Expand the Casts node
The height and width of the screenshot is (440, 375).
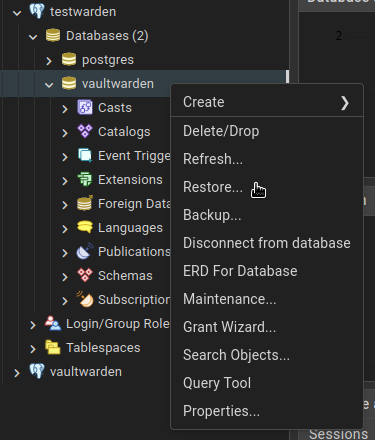(65, 109)
